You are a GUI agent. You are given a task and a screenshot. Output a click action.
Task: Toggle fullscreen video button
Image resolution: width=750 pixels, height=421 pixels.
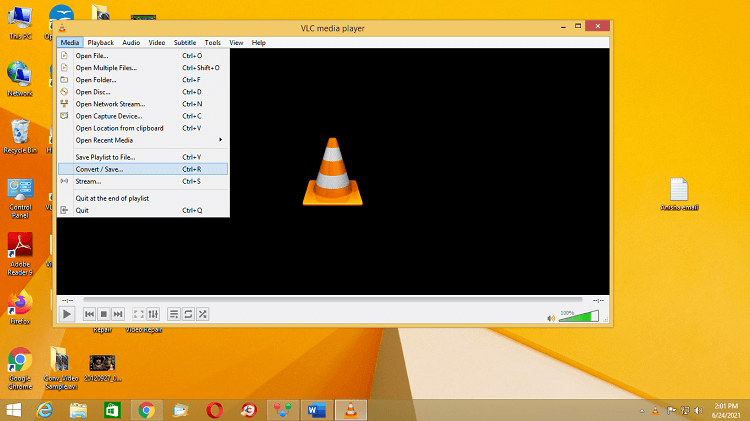[139, 314]
